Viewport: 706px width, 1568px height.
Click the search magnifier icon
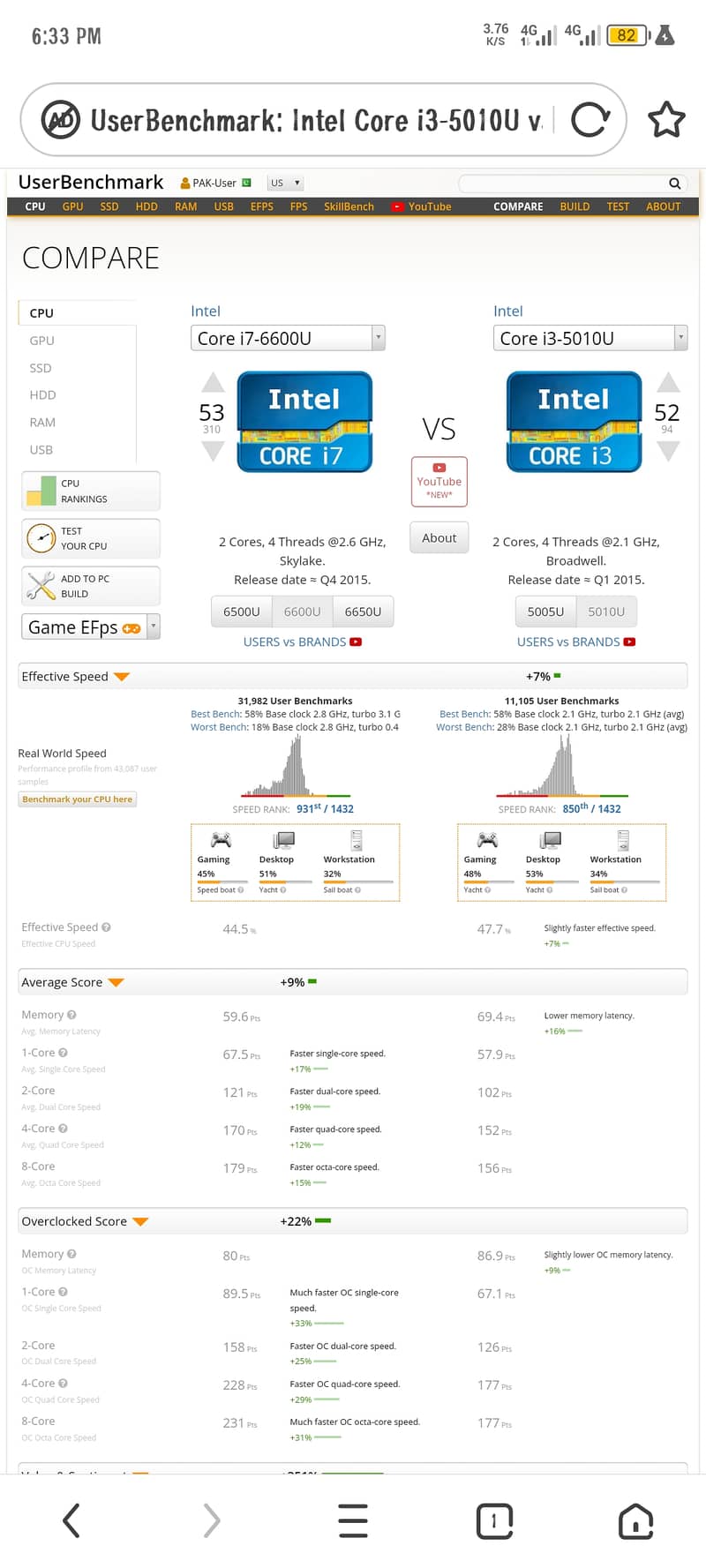[674, 184]
